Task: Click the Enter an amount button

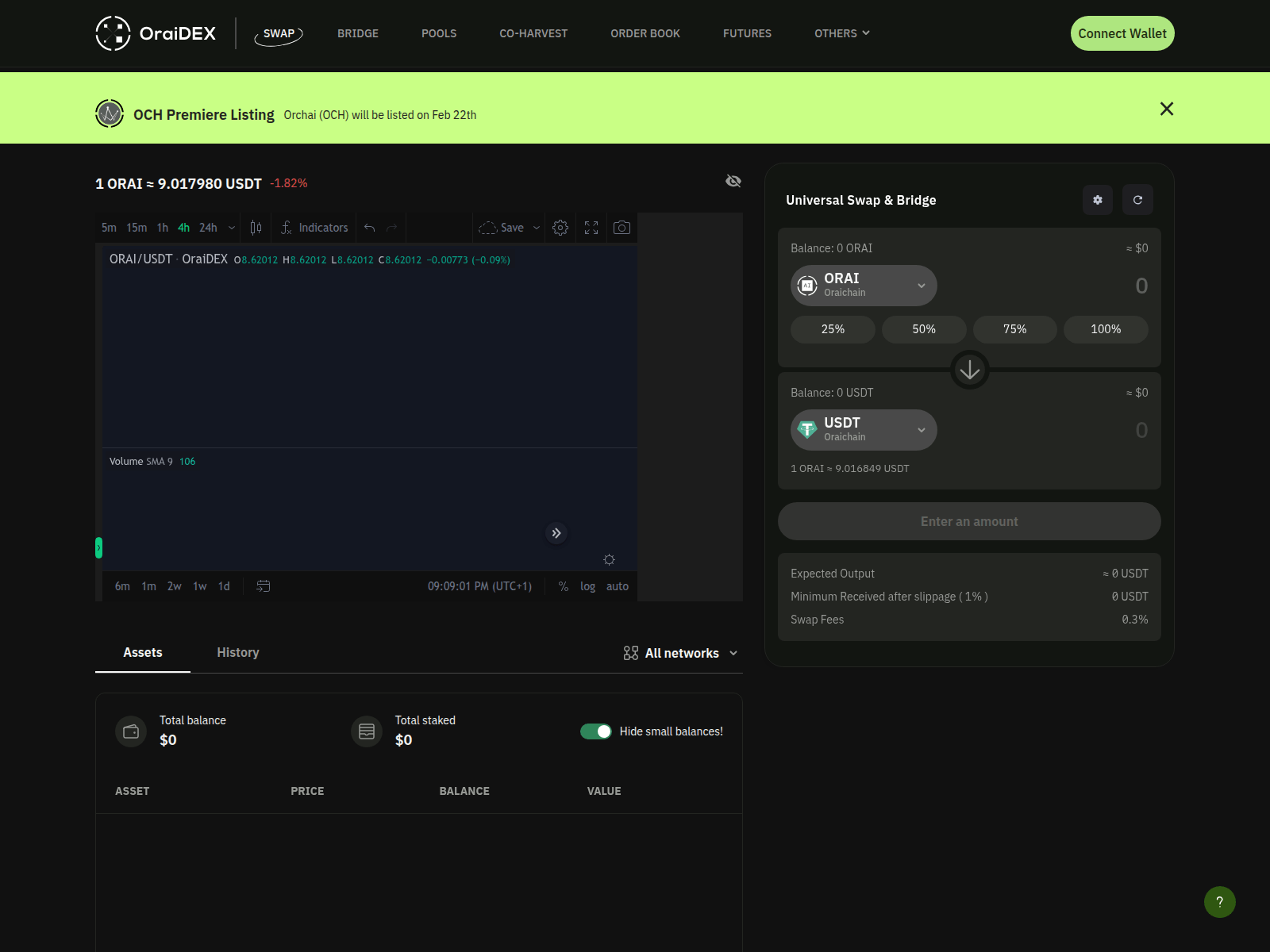Action: coord(969,521)
